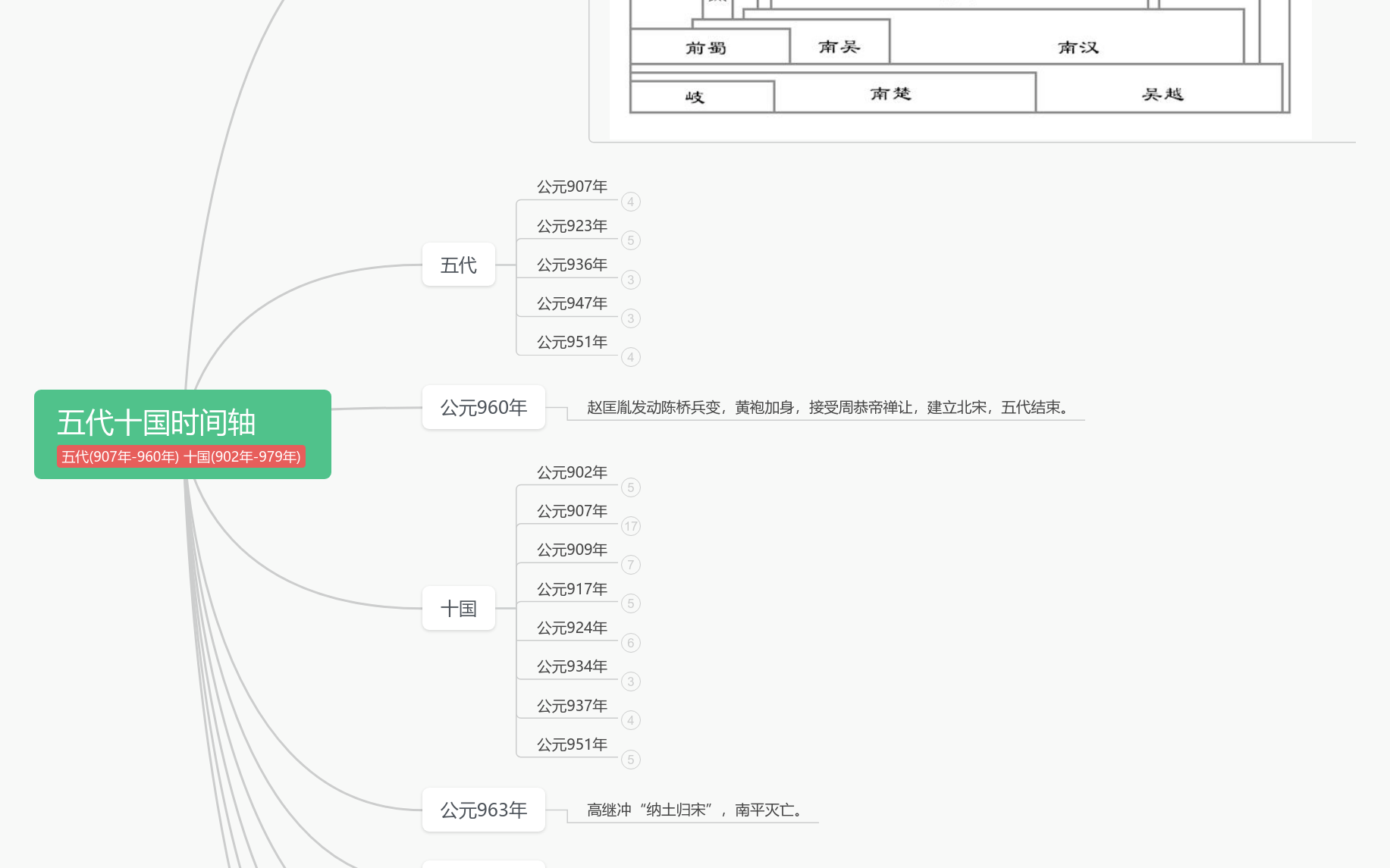
Task: Click the 公元934年 topic label
Action: point(572,666)
